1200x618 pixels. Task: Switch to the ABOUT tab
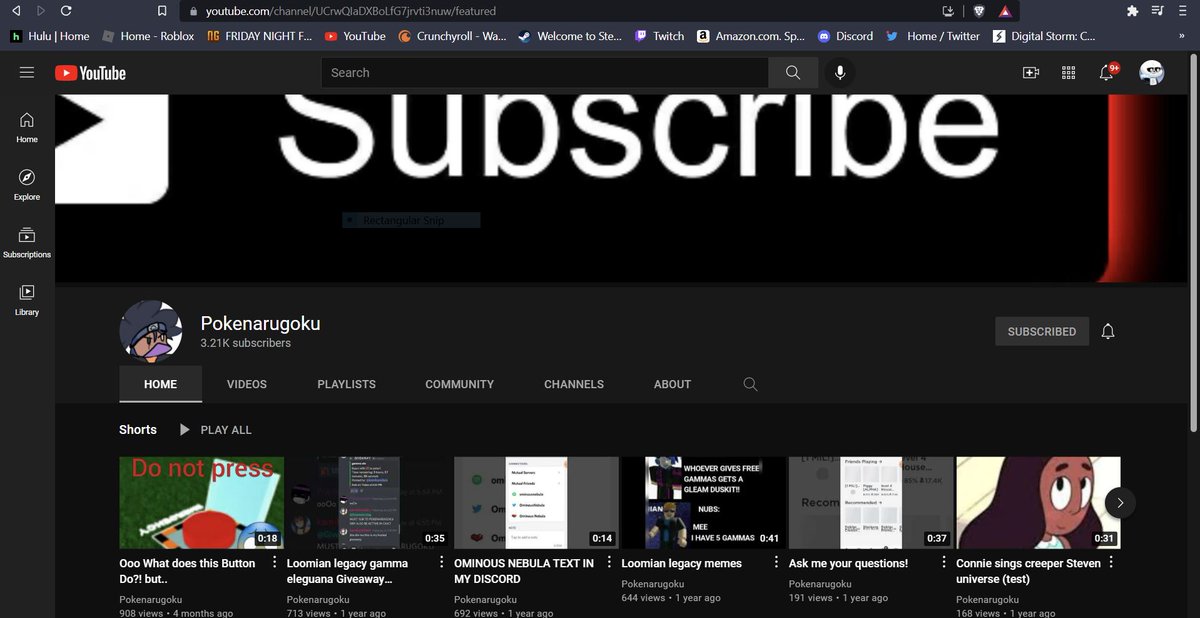tap(672, 384)
